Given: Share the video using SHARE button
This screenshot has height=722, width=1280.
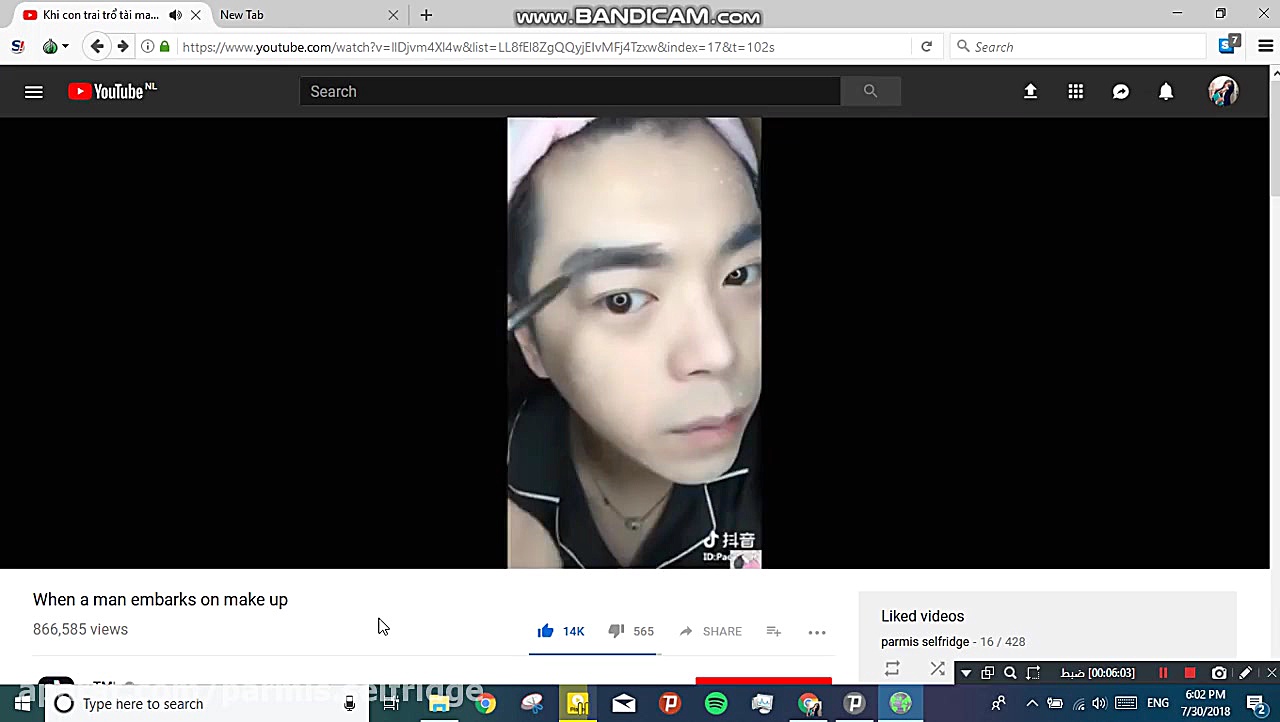Looking at the screenshot, I should pyautogui.click(x=710, y=631).
